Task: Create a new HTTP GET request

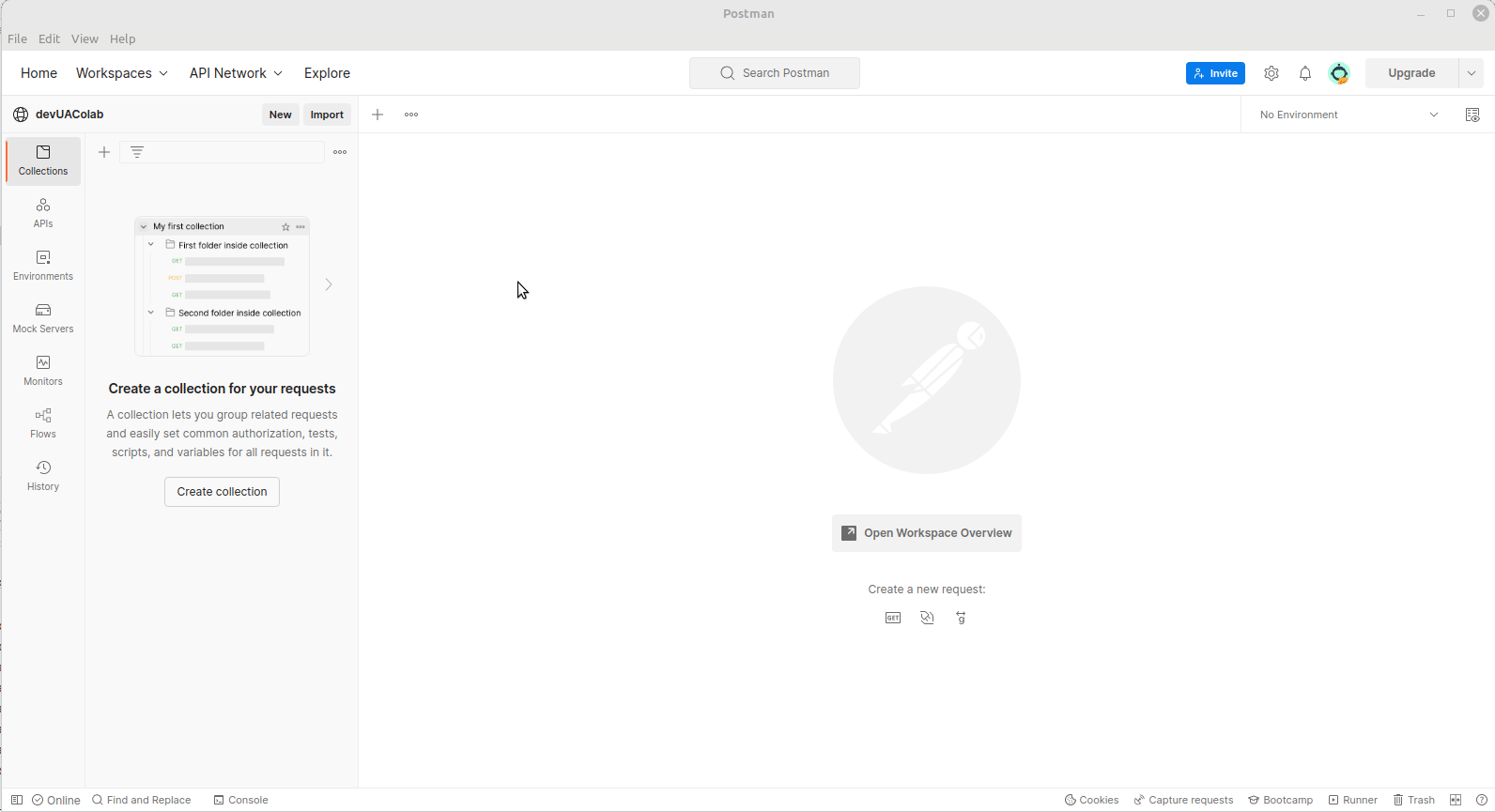Action: (x=893, y=618)
